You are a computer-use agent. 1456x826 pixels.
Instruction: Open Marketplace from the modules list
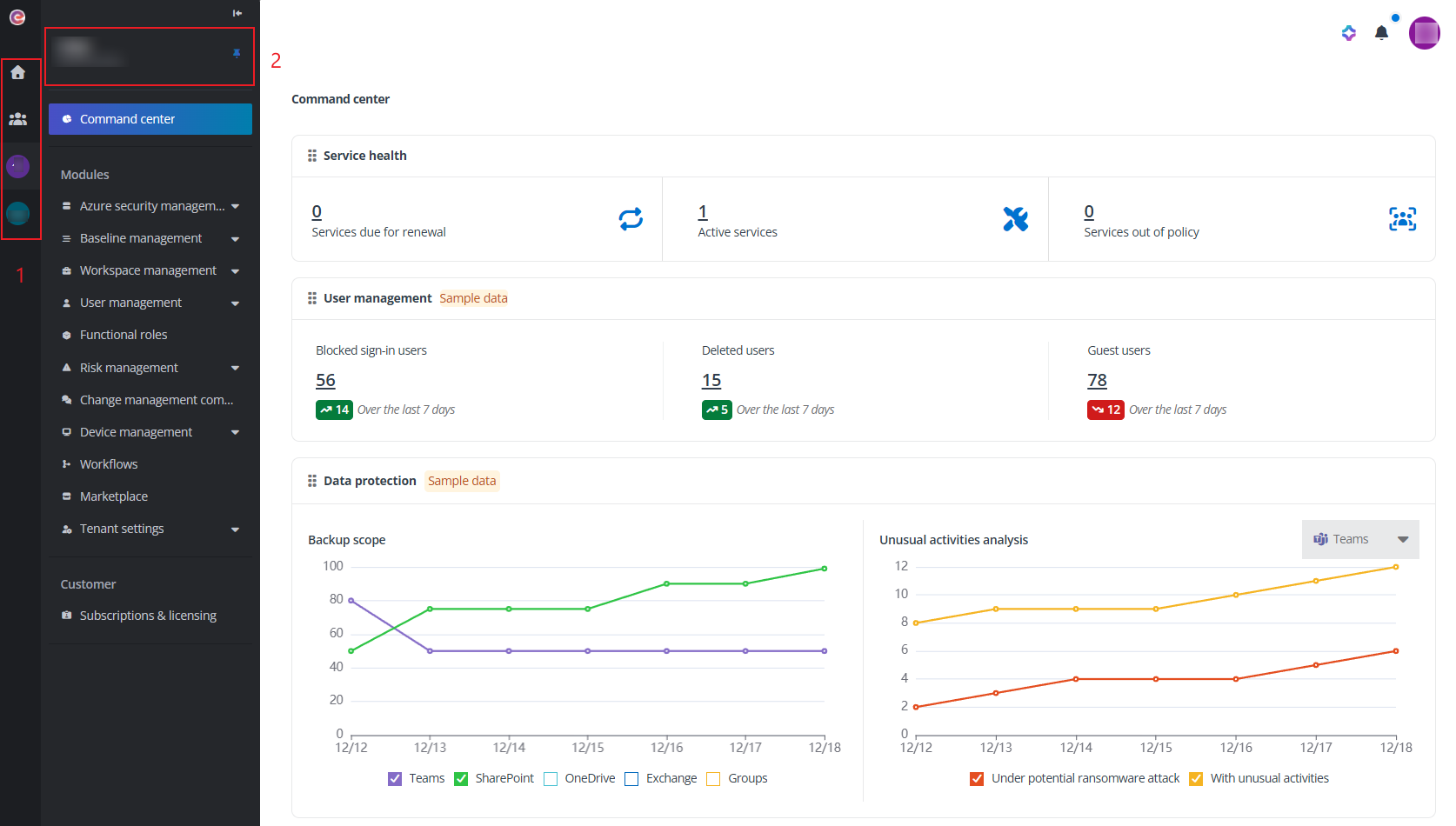tap(114, 496)
